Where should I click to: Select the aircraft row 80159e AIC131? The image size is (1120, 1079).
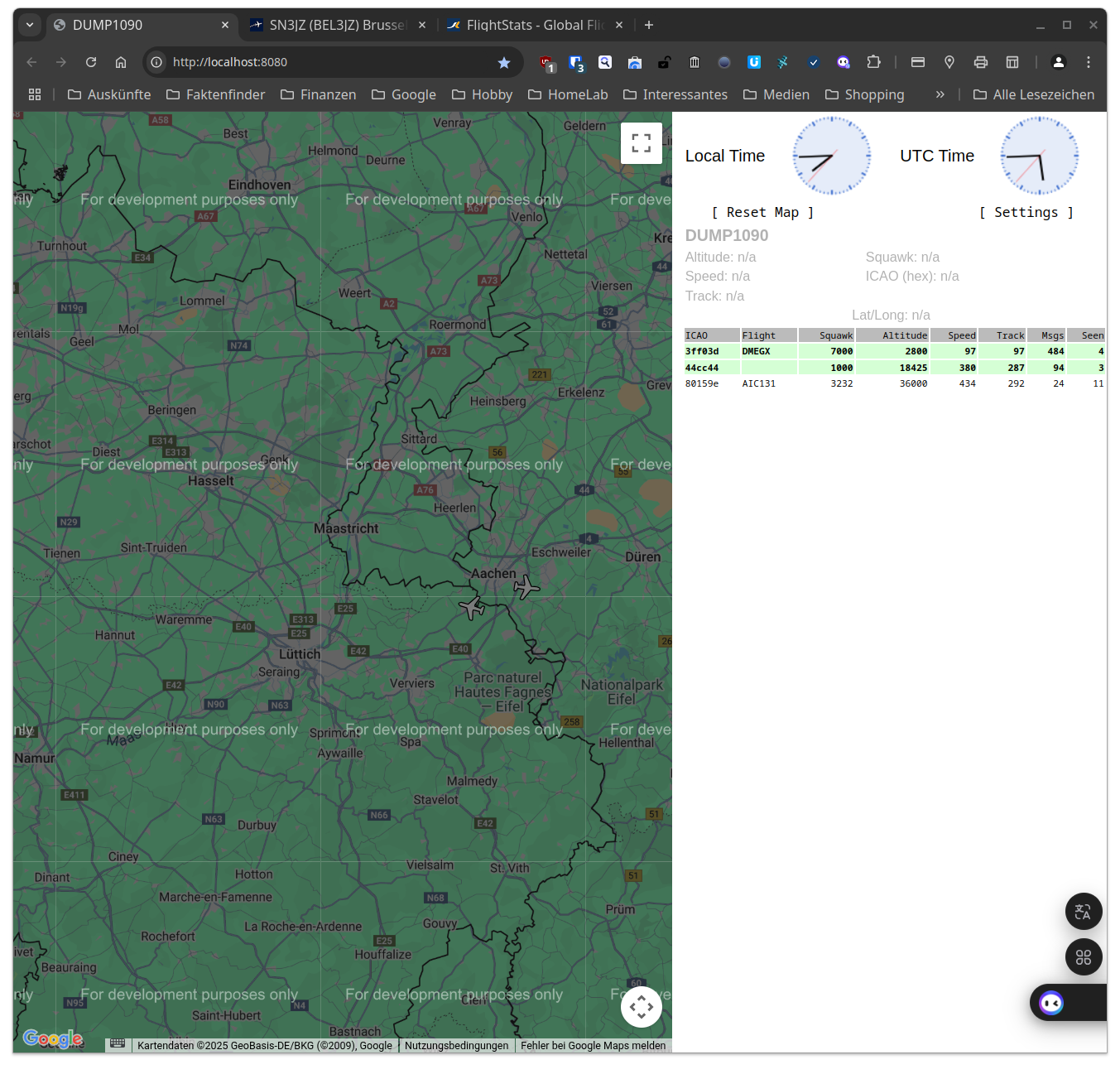coord(895,383)
